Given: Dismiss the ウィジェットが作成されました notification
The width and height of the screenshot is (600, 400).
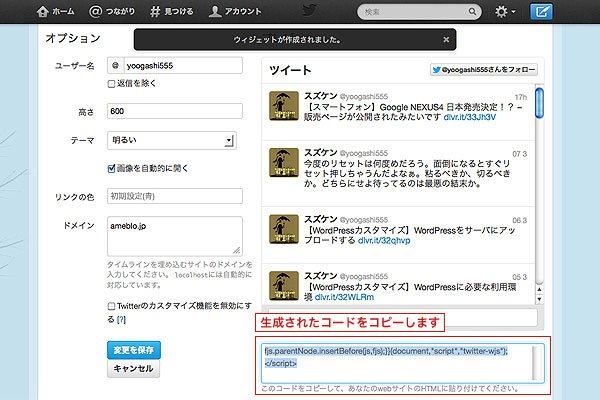Looking at the screenshot, I should click(x=446, y=39).
